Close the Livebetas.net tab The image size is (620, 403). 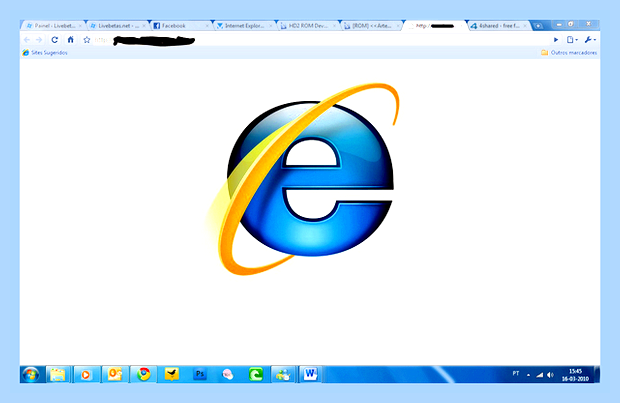(x=144, y=26)
